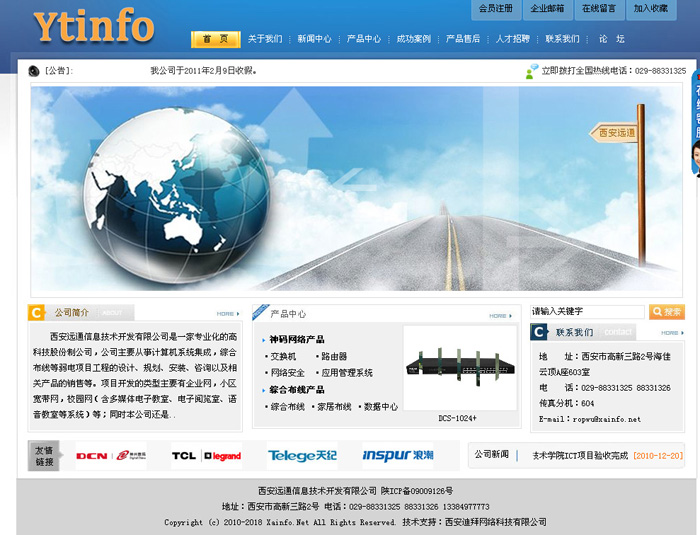The width and height of the screenshot is (700, 535).
Task: Open 神码网络产品 product category
Action: [x=297, y=339]
